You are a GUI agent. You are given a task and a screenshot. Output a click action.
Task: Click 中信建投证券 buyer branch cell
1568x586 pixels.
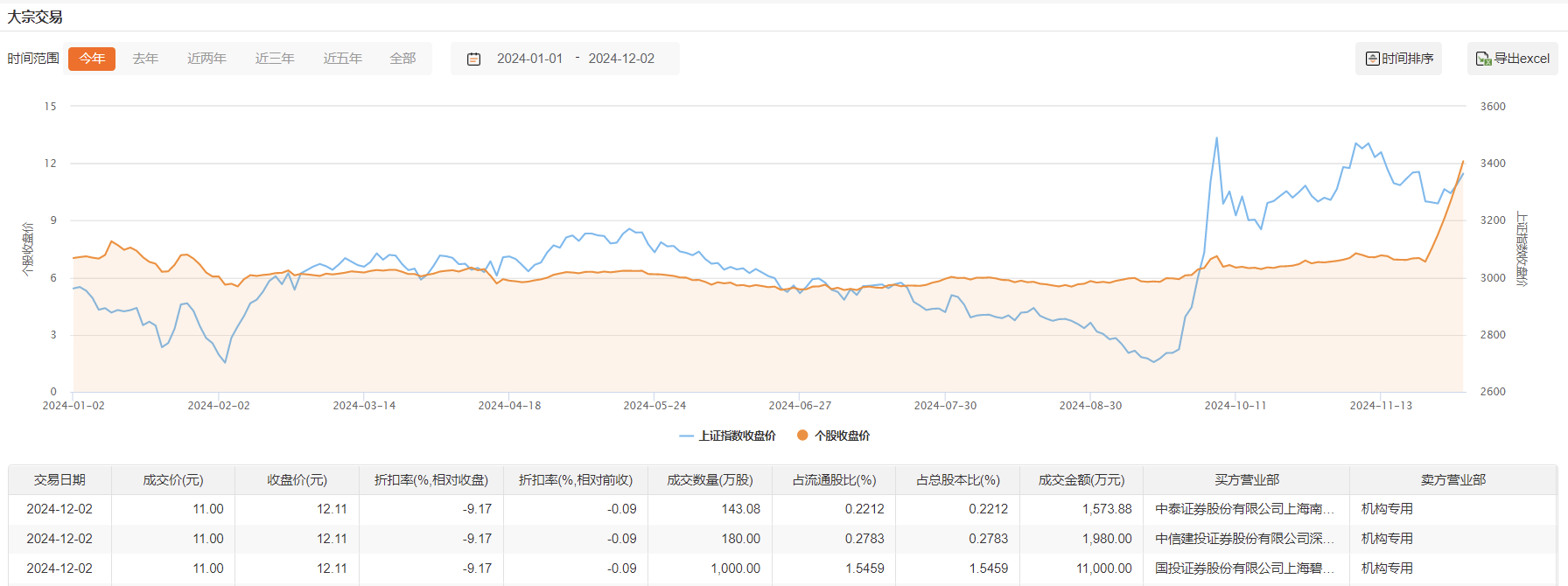[x=1244, y=539]
